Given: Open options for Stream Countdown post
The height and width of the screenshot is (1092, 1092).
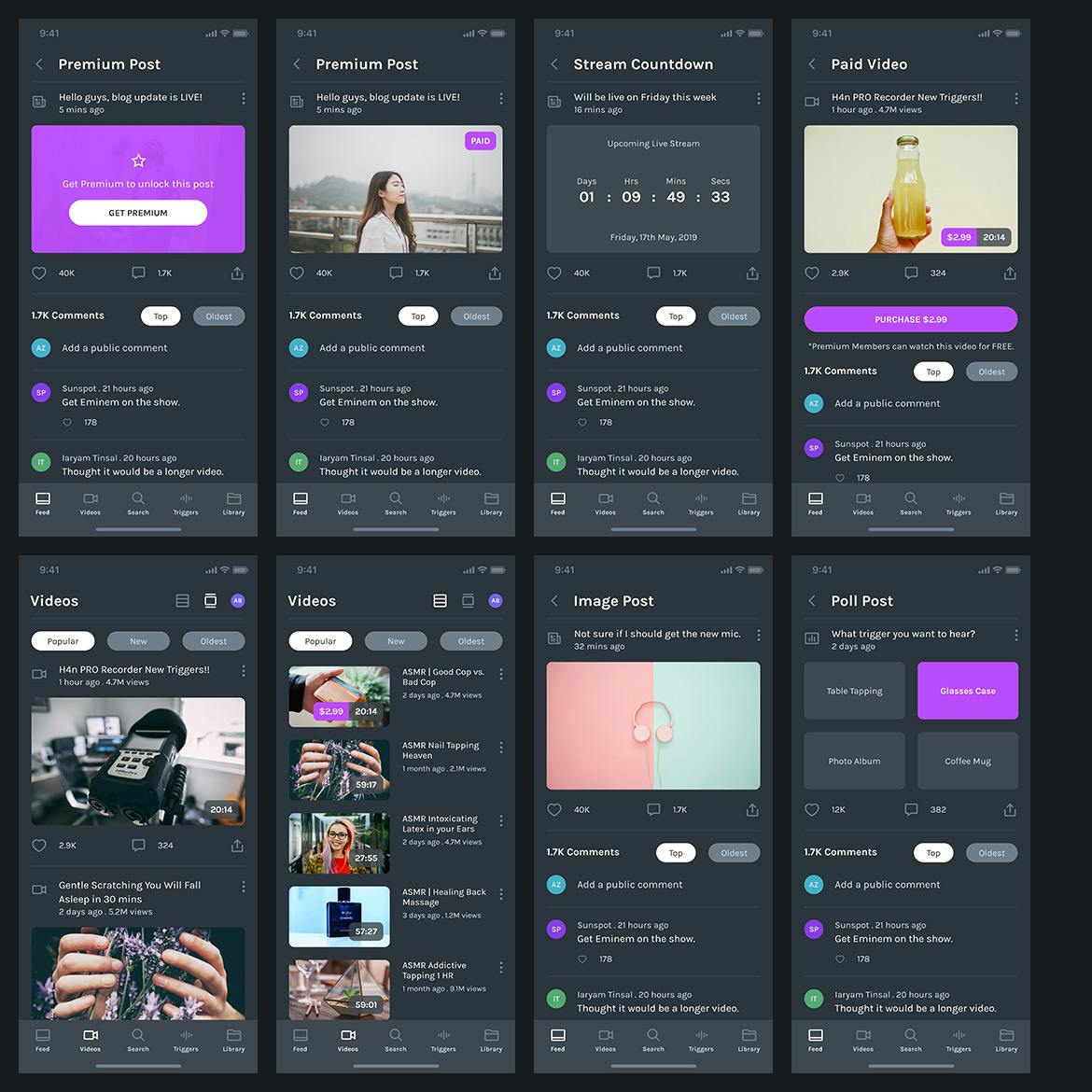Looking at the screenshot, I should 759,99.
